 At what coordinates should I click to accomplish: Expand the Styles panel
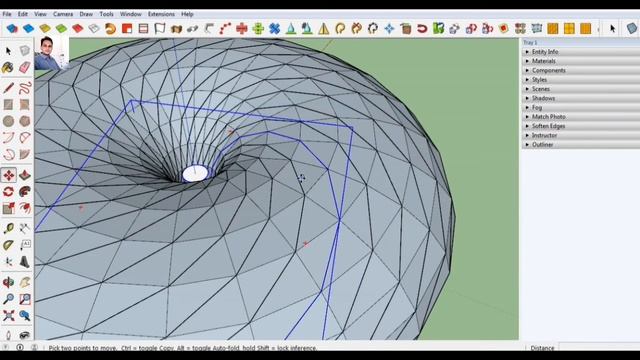581,80
